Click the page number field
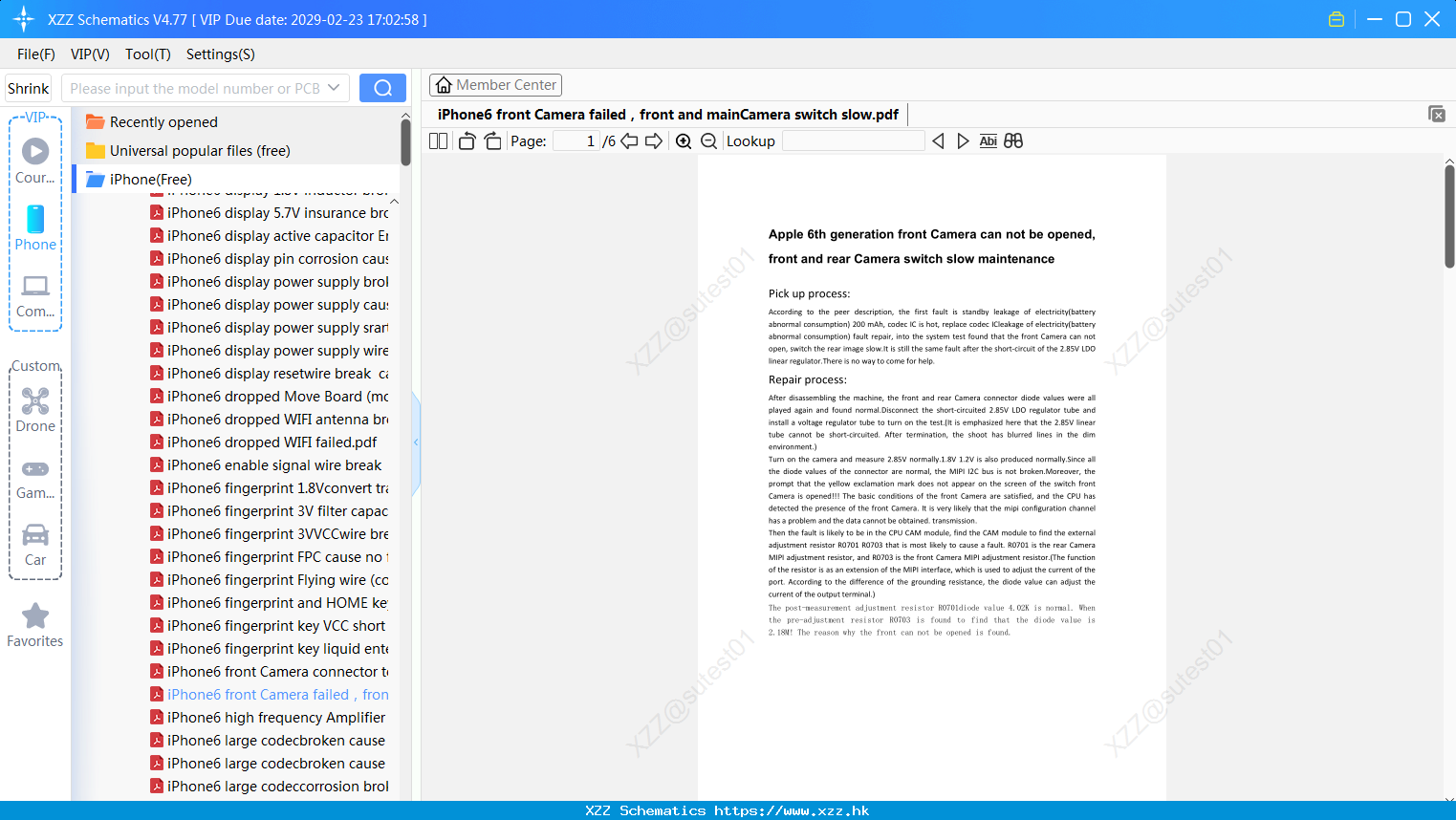The image size is (1456, 820). pyautogui.click(x=576, y=141)
